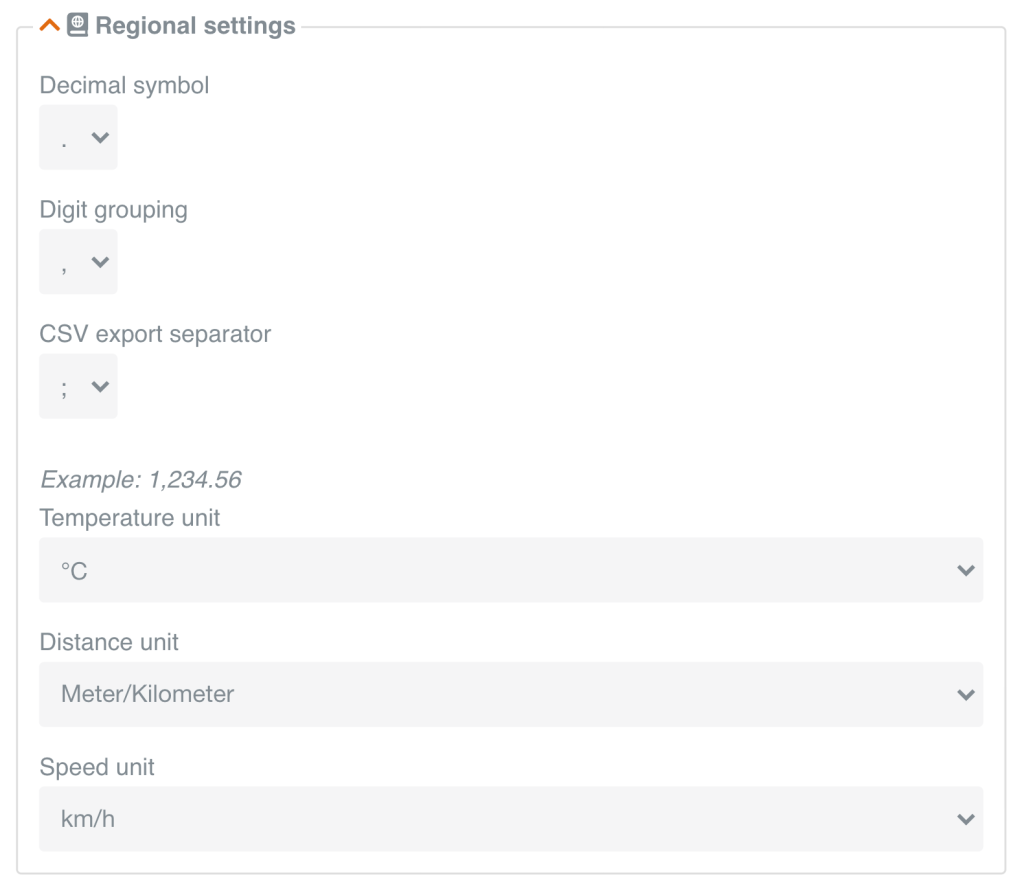Click the °C value in Temperature unit

pos(75,571)
